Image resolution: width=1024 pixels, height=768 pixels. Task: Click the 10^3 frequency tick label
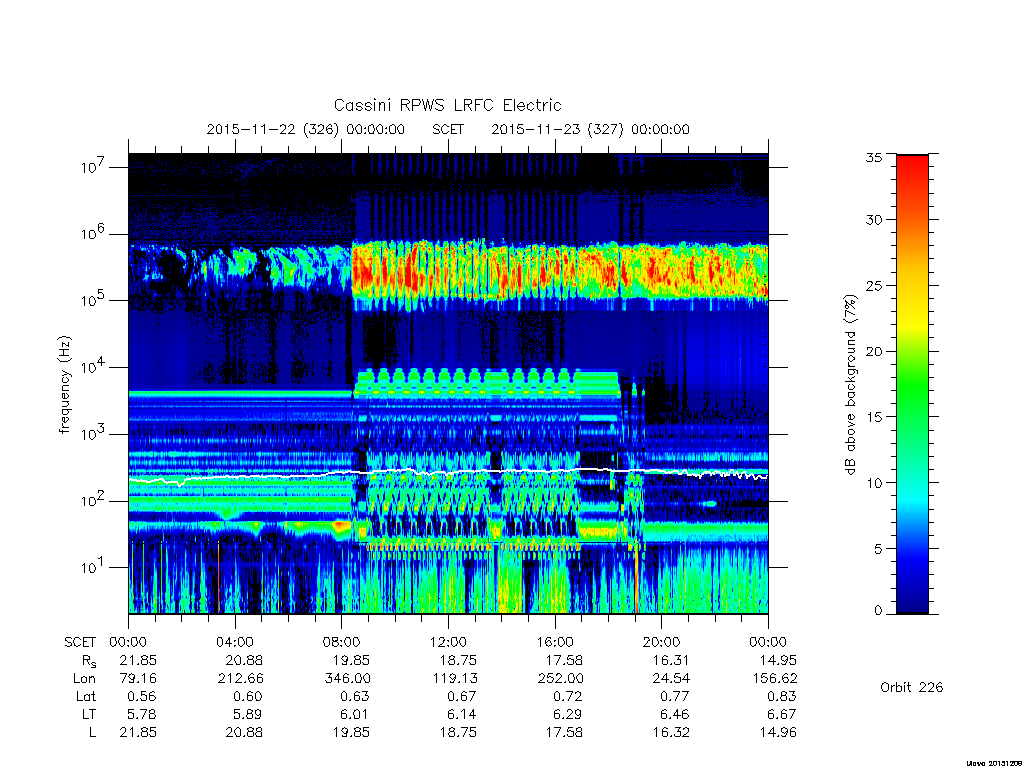pyautogui.click(x=92, y=434)
